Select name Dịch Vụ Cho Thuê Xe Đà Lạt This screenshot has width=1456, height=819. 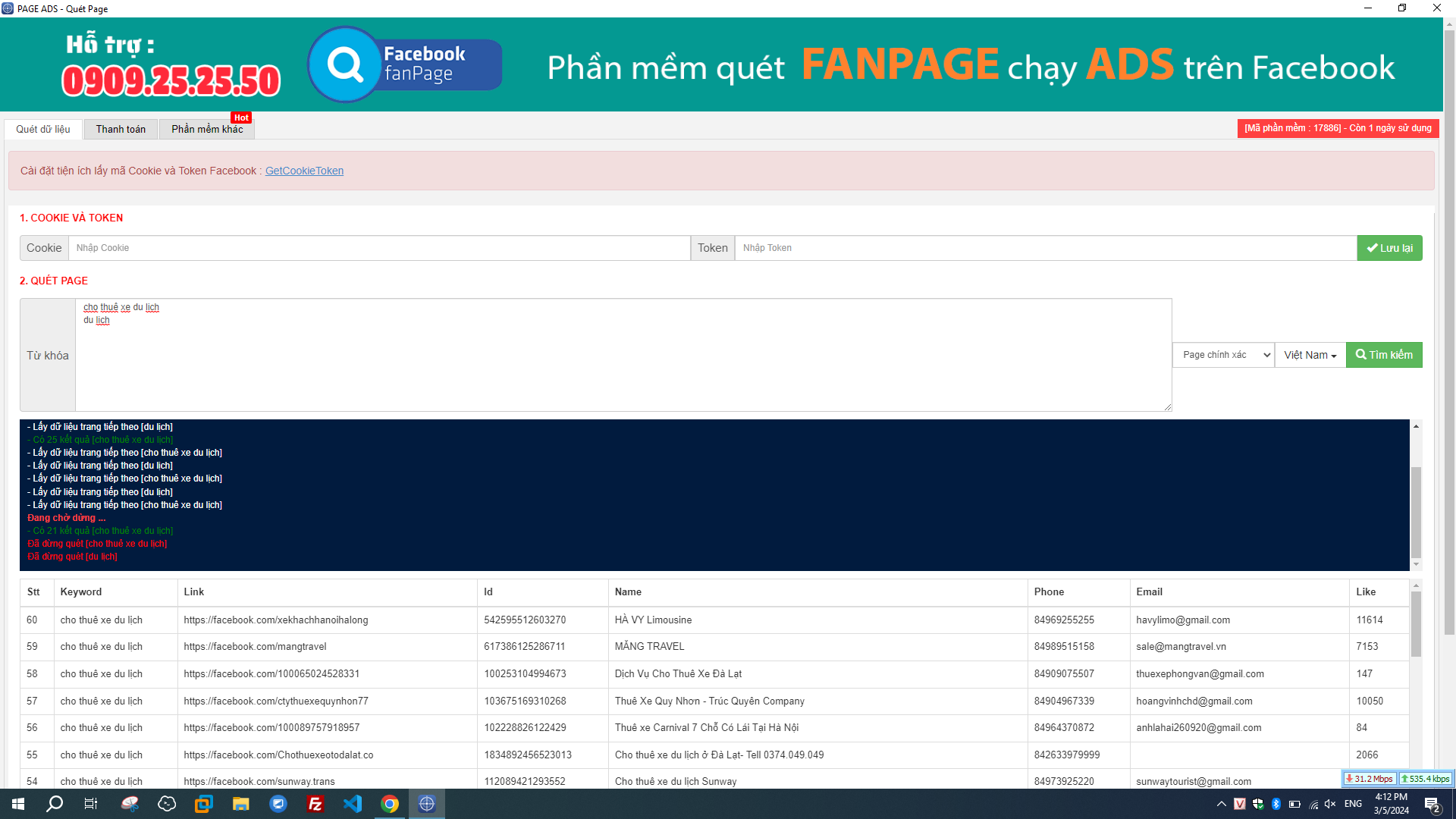678,674
